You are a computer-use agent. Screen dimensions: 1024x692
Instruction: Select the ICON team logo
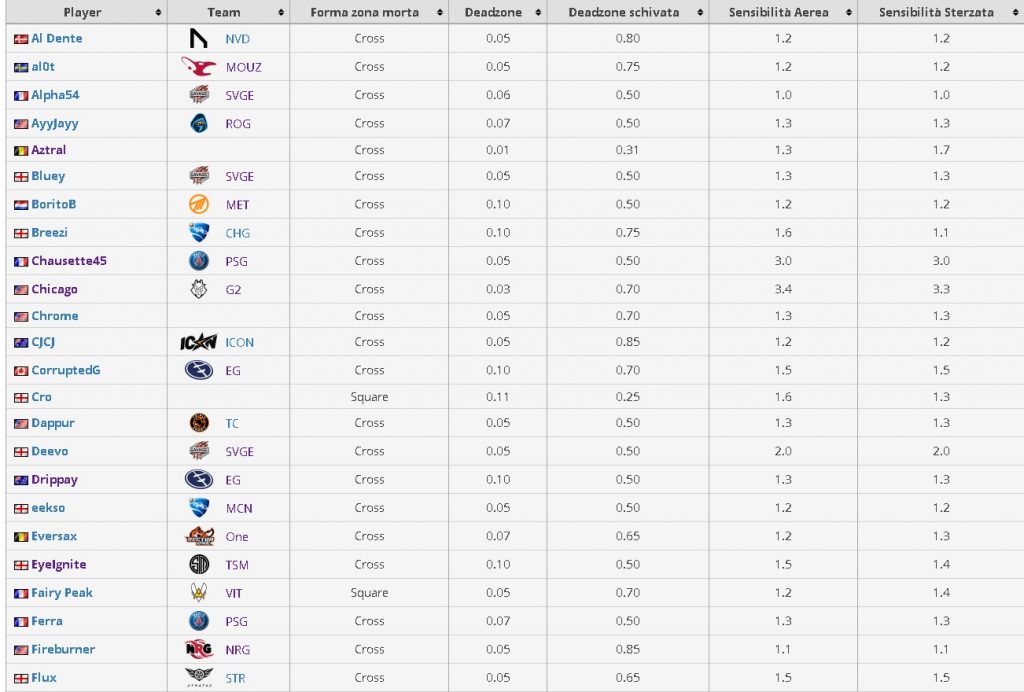(x=199, y=342)
